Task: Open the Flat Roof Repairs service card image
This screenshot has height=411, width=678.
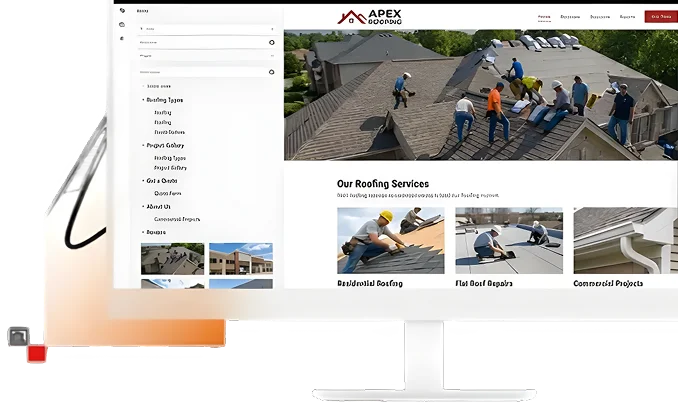Action: click(x=509, y=240)
